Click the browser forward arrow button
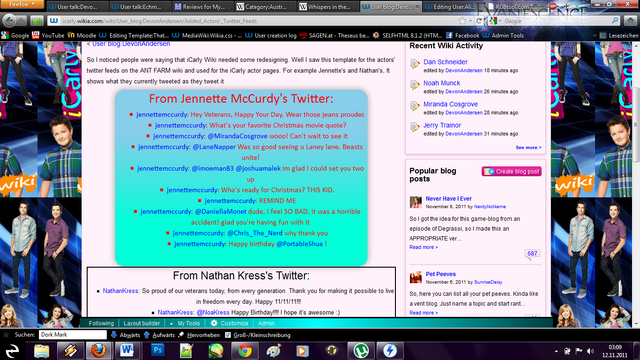 coord(21,21)
